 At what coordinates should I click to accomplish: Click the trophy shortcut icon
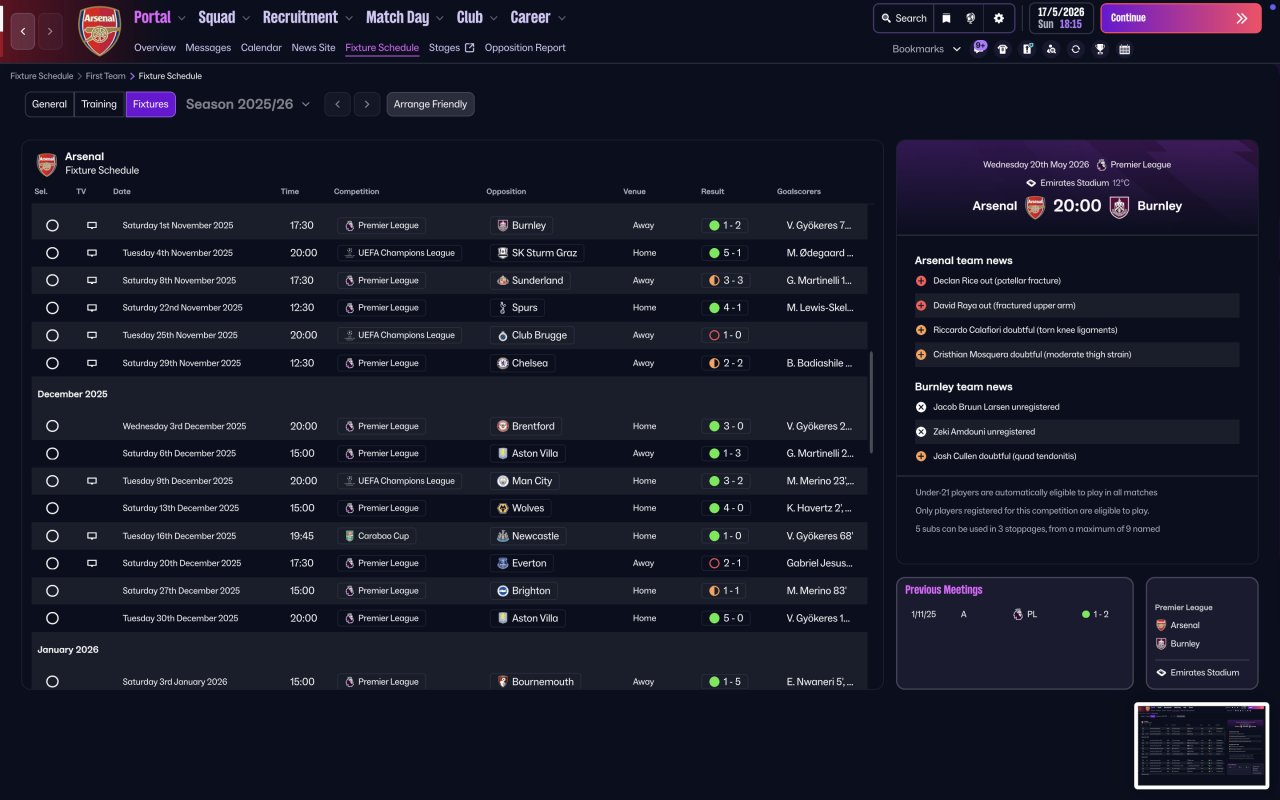click(1100, 49)
